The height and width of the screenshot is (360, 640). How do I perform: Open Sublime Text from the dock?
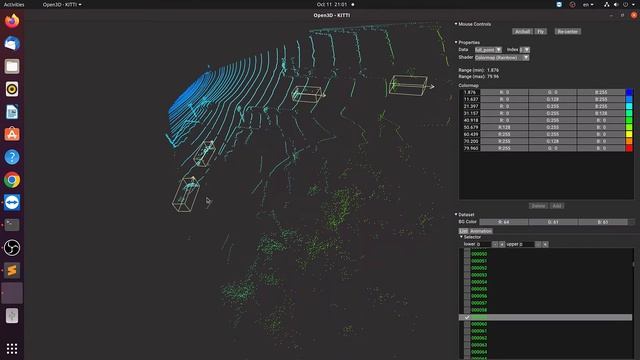point(12,270)
